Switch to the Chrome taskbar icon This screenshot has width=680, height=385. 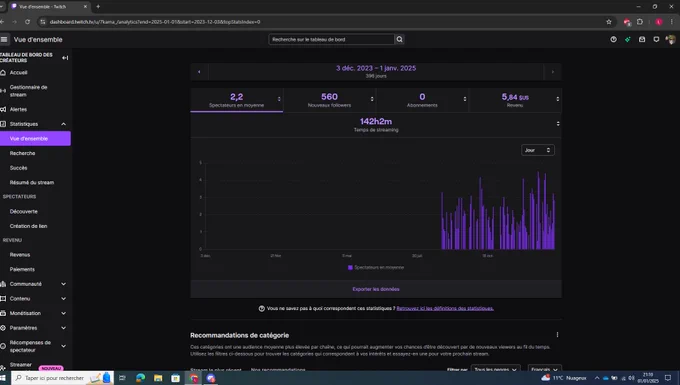[193, 378]
